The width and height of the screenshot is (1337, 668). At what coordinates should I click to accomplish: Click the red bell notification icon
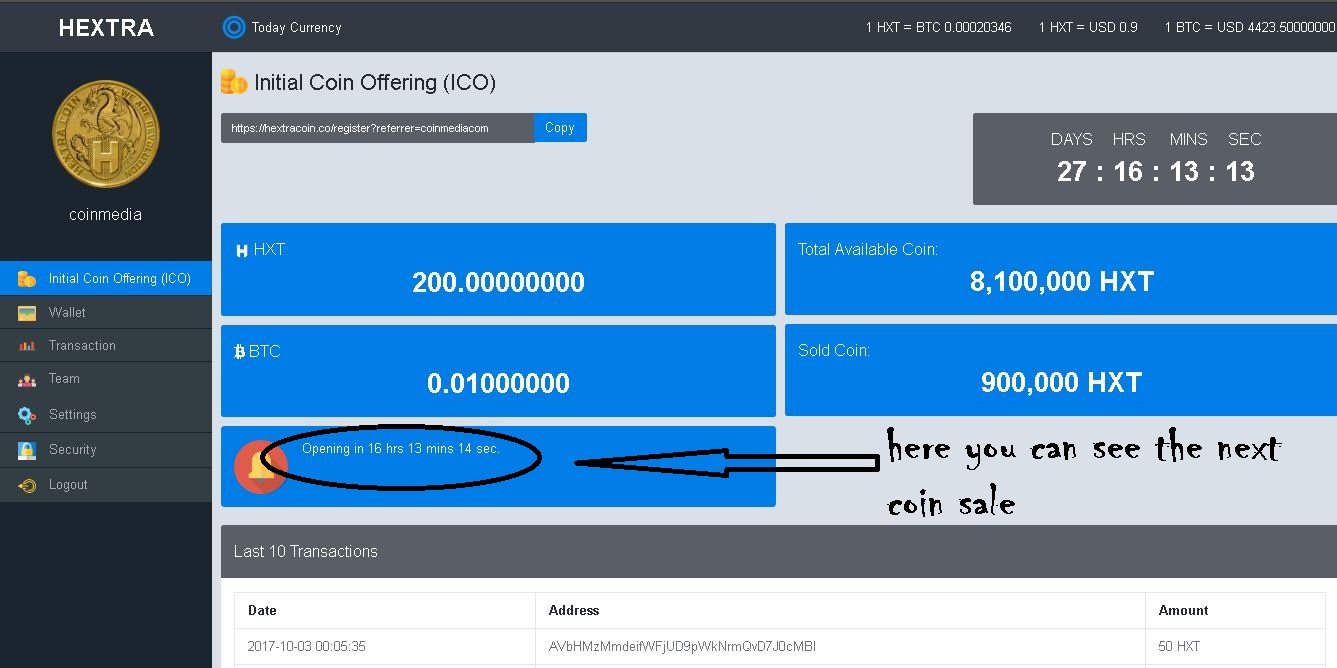pos(261,466)
